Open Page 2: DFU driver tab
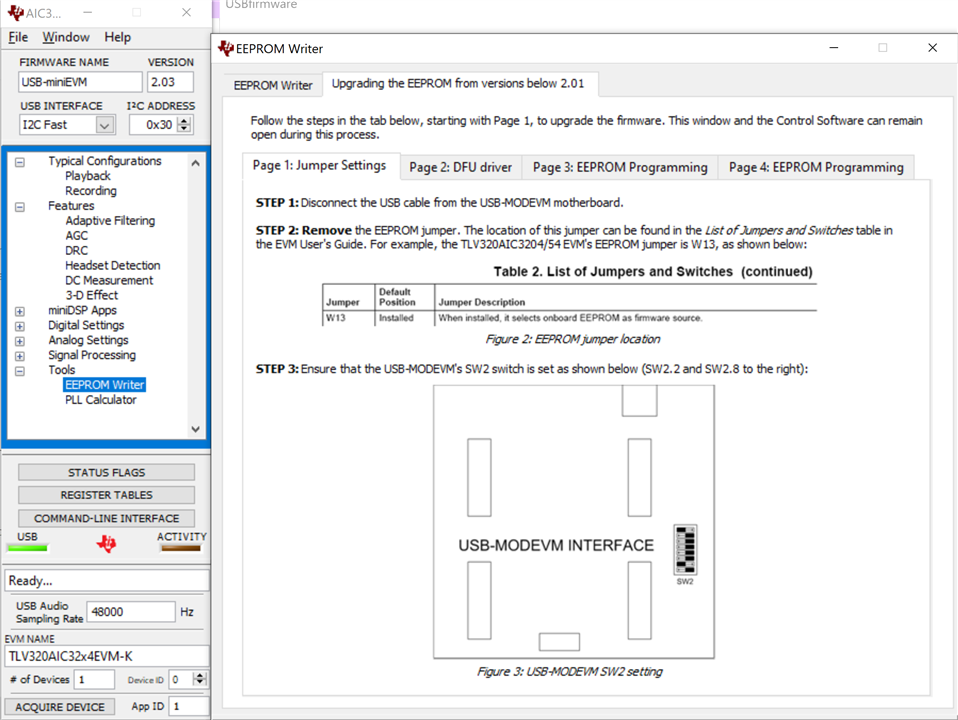This screenshot has width=958, height=720. 461,167
